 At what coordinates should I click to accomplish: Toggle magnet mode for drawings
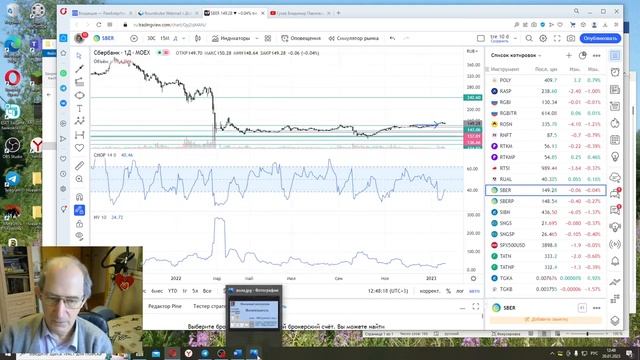coord(80,197)
